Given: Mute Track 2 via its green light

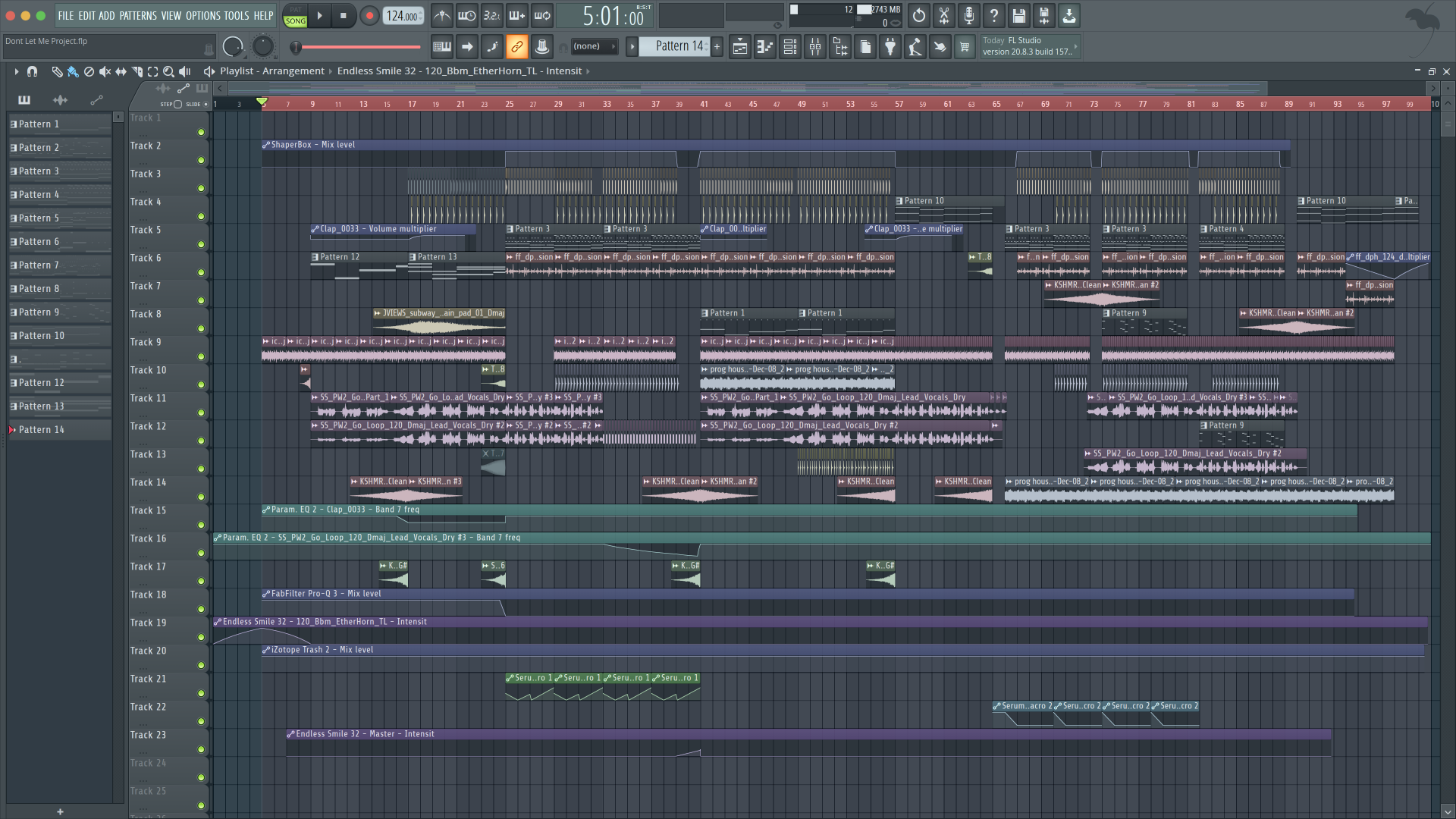Looking at the screenshot, I should (201, 160).
